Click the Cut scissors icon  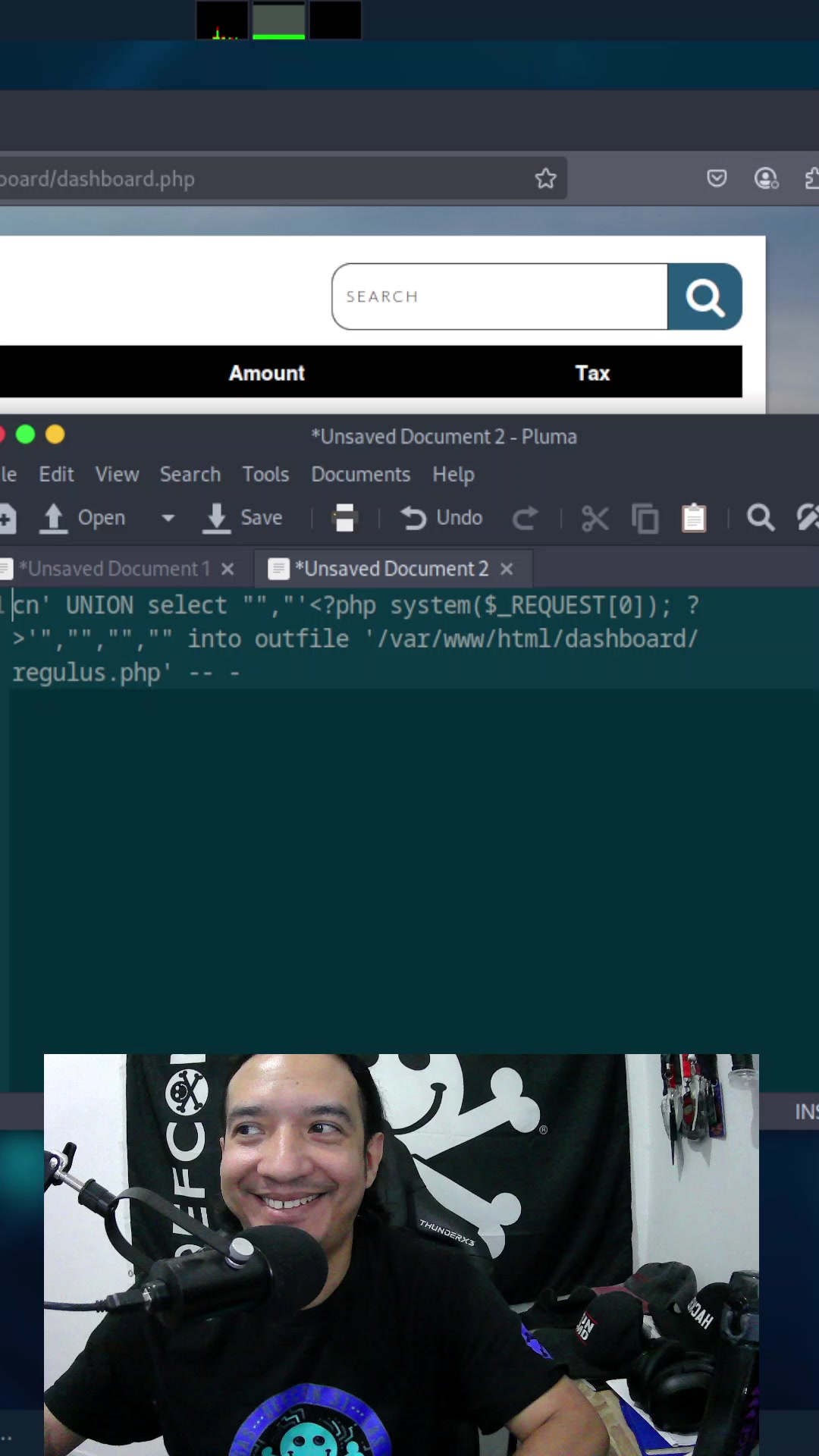pos(595,519)
